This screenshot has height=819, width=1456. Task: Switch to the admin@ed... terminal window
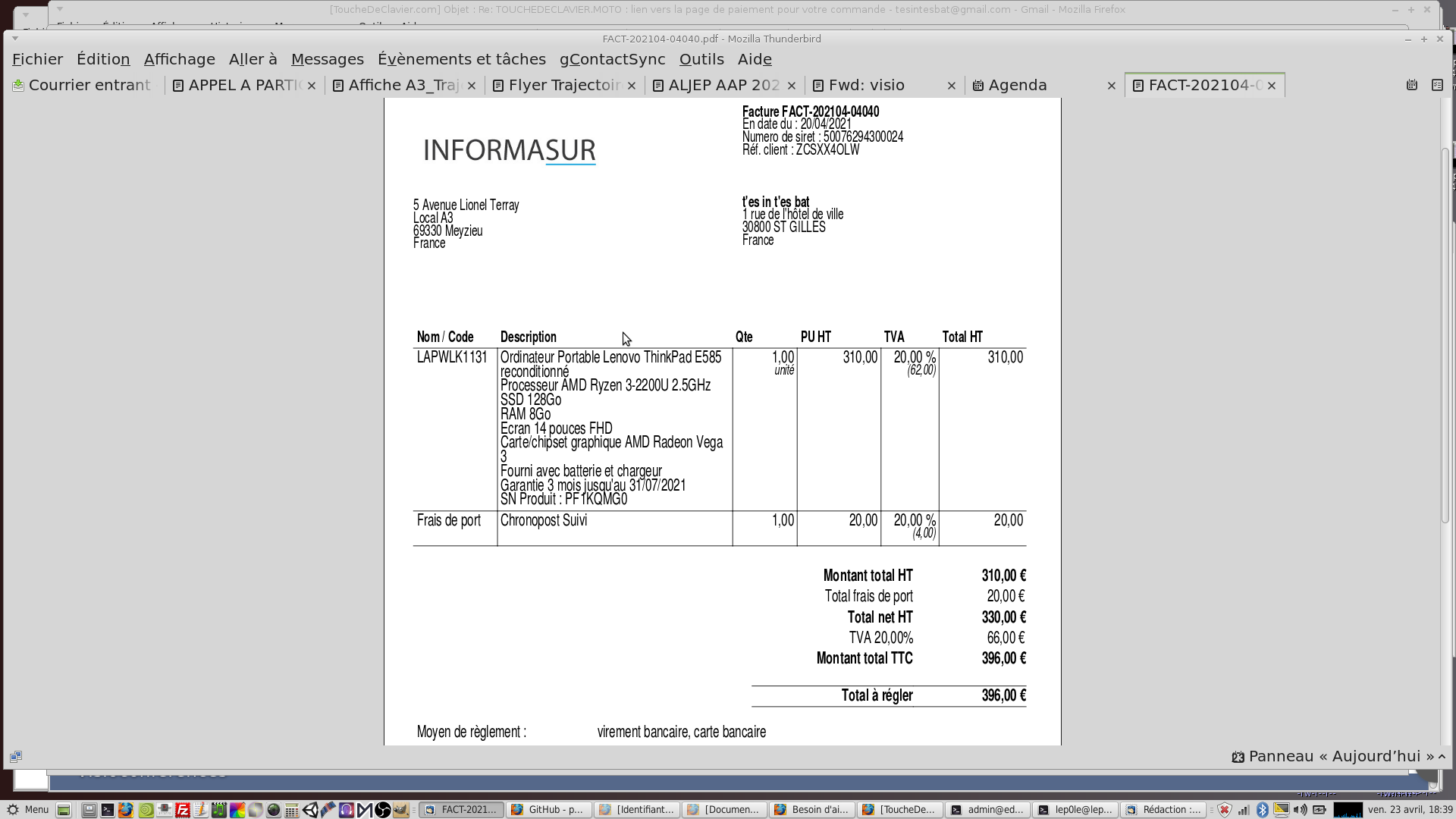(988, 810)
